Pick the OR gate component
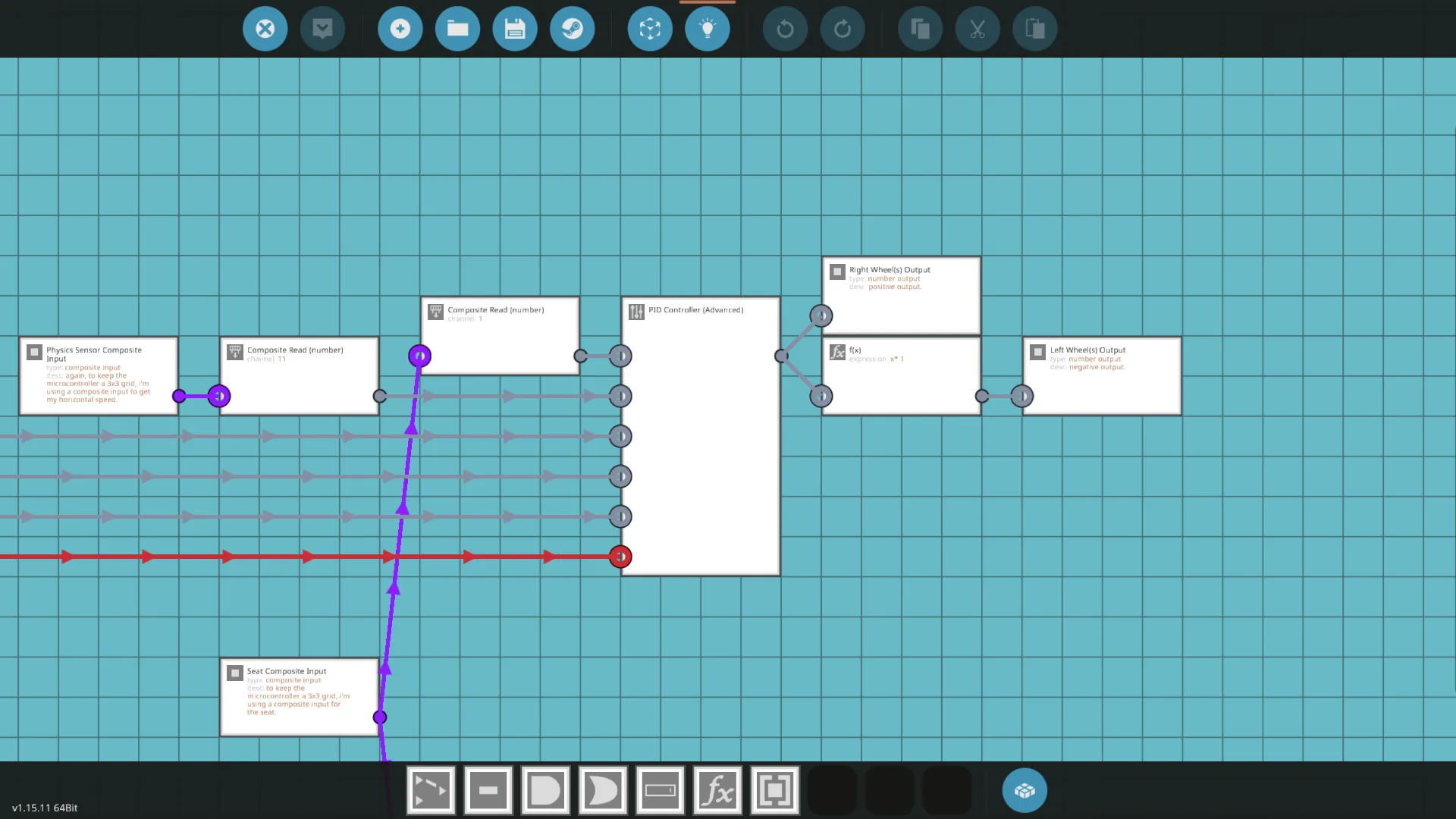The width and height of the screenshot is (1456, 819). [603, 790]
